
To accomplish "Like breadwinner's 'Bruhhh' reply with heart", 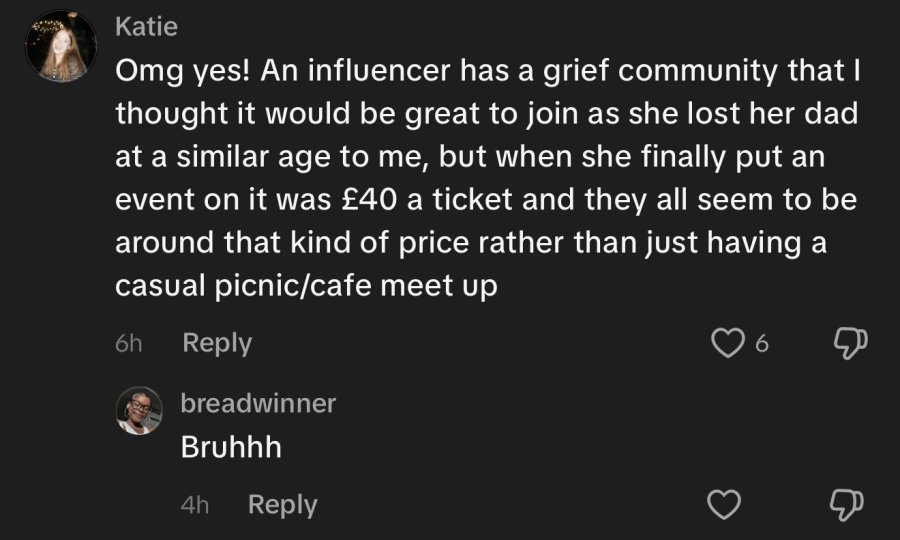I will (724, 504).
